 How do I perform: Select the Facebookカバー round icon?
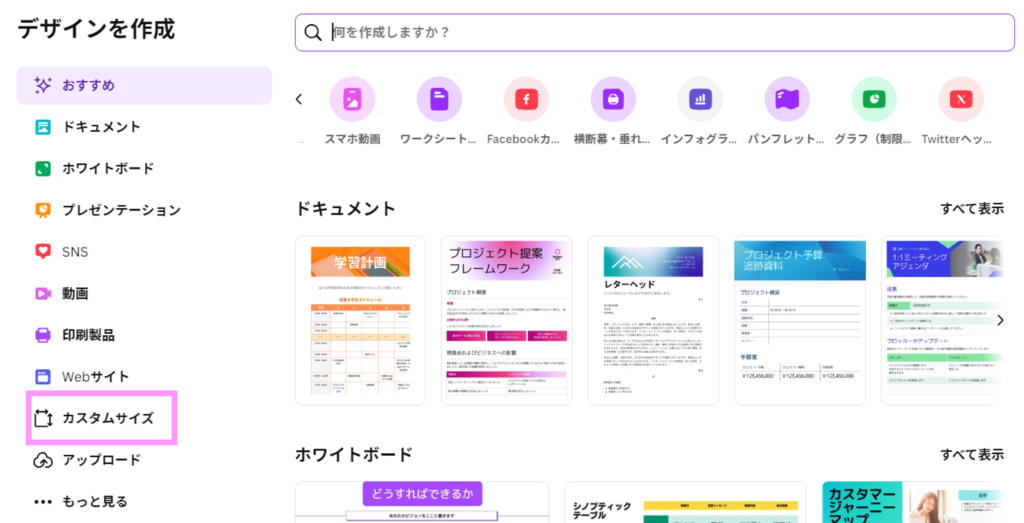pyautogui.click(x=526, y=99)
